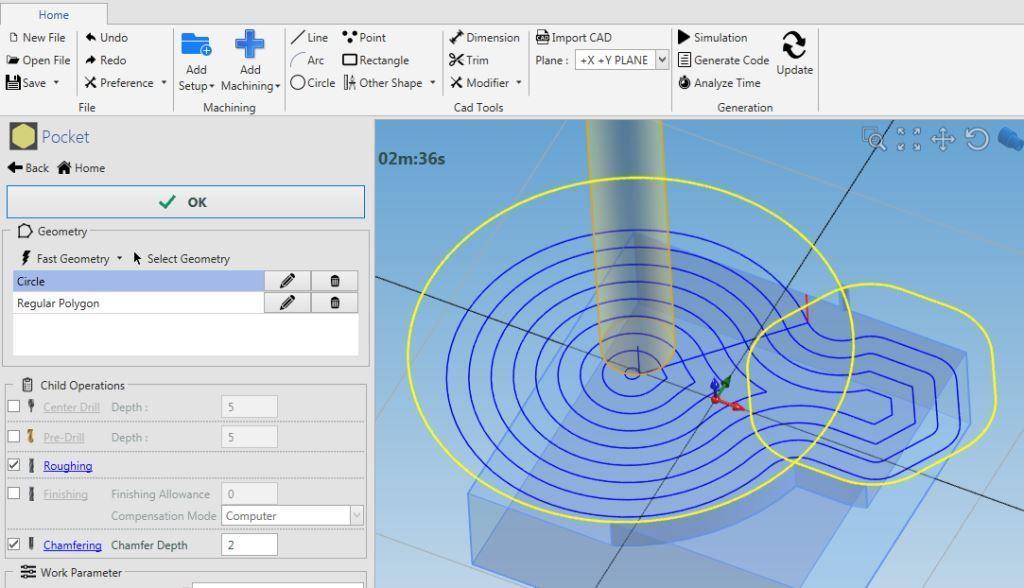
Task: Click zoom window icon in viewport
Action: [874, 139]
